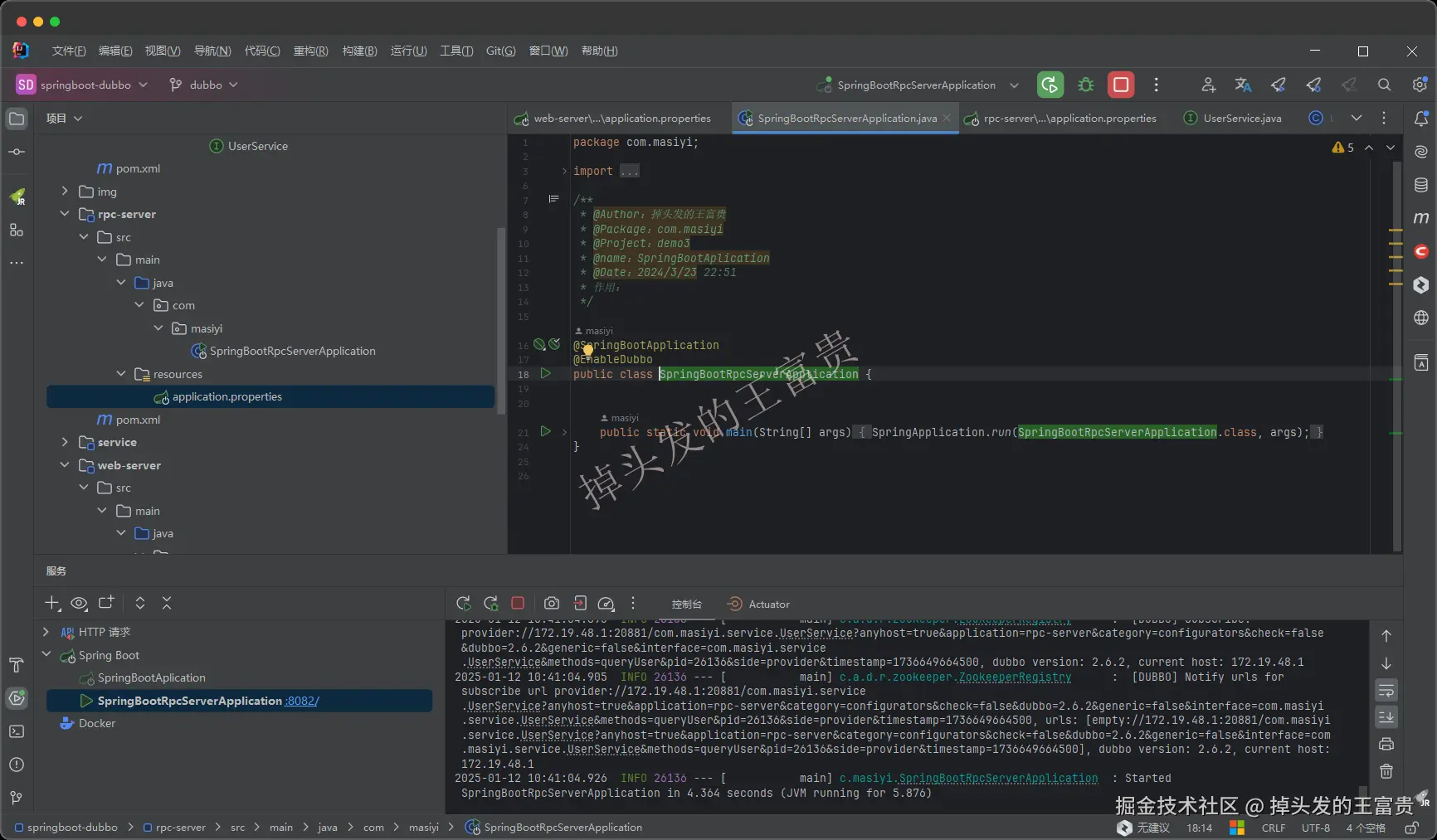
Task: Expand the HTTP 请求 node
Action: tap(46, 632)
